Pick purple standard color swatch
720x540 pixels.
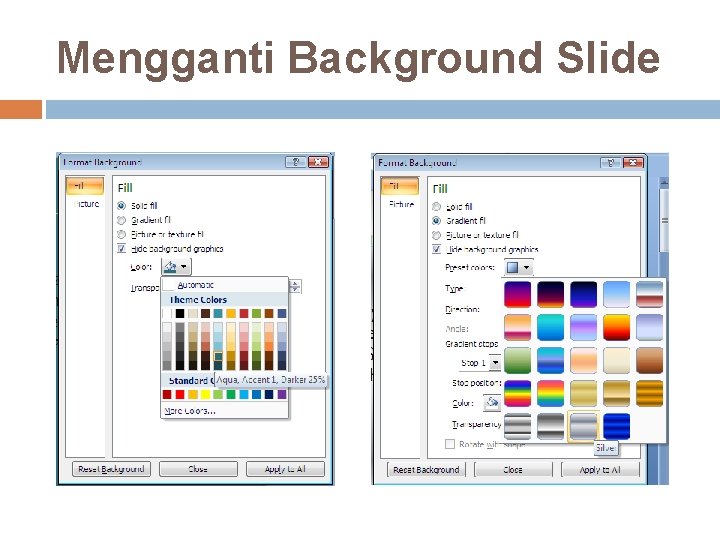282,394
